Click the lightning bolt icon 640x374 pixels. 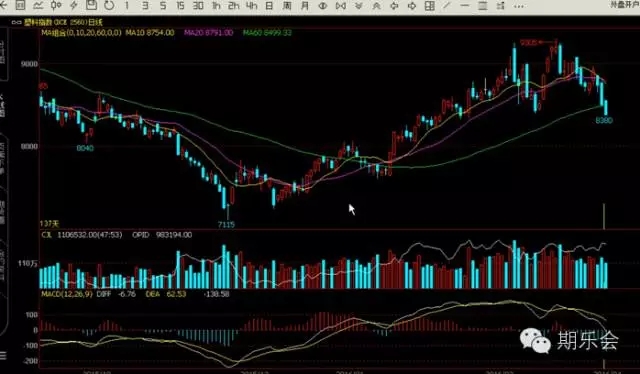[74, 5]
